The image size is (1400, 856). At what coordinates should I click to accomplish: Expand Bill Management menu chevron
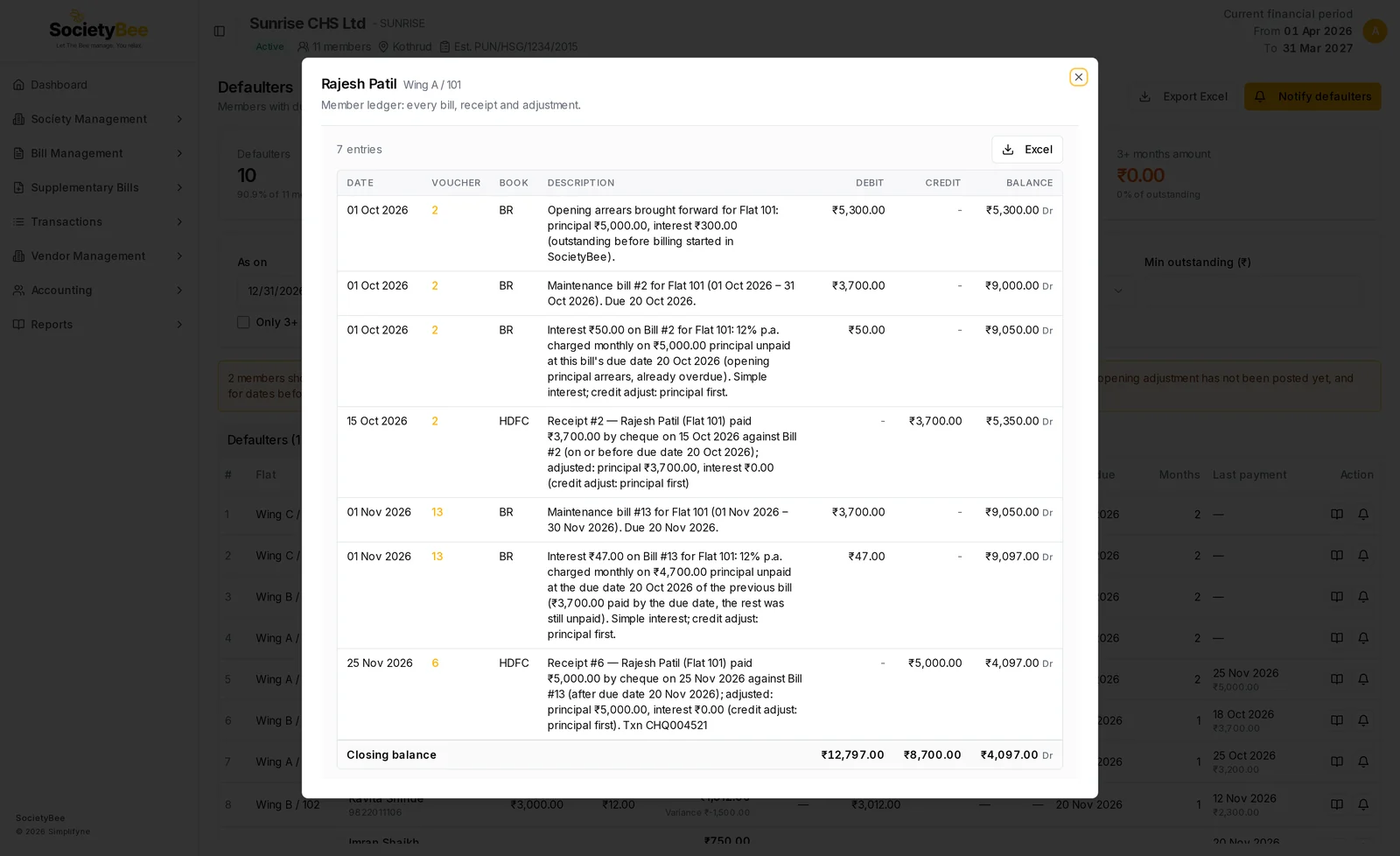pos(179,153)
